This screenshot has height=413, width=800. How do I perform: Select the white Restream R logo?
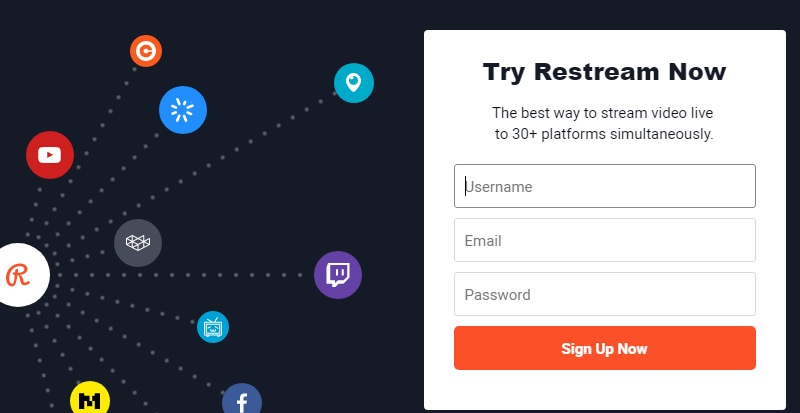click(x=18, y=275)
